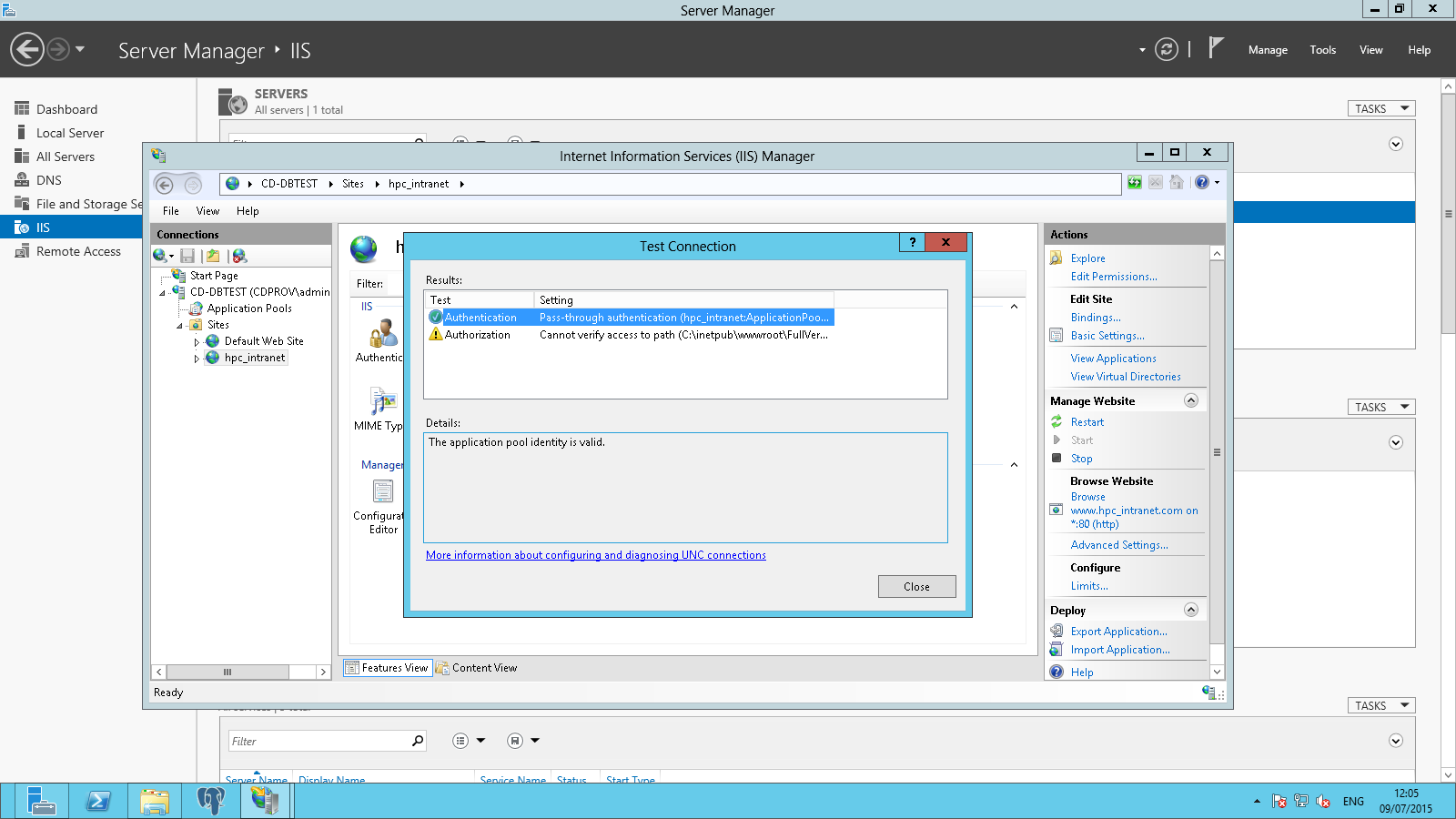This screenshot has width=1456, height=819.
Task: Click the Explore folder icon in Actions pane
Action: click(x=1057, y=258)
